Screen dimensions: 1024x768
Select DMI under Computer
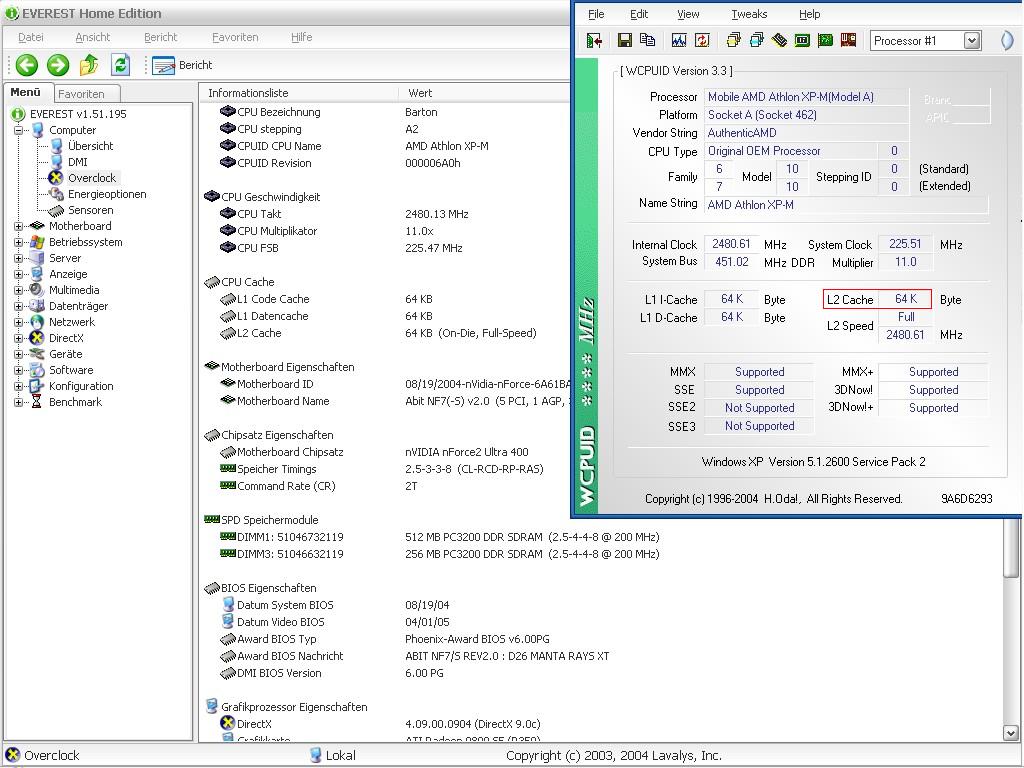click(x=77, y=162)
